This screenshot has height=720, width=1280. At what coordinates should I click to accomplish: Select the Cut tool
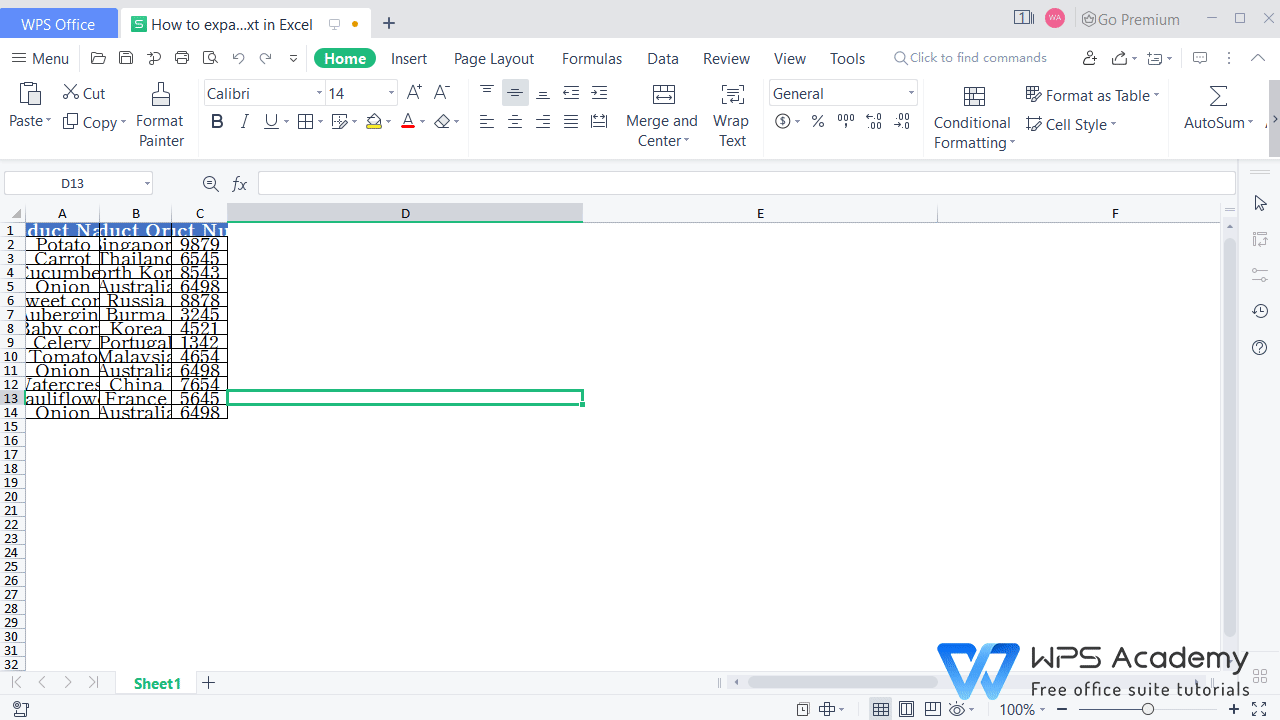tap(84, 93)
